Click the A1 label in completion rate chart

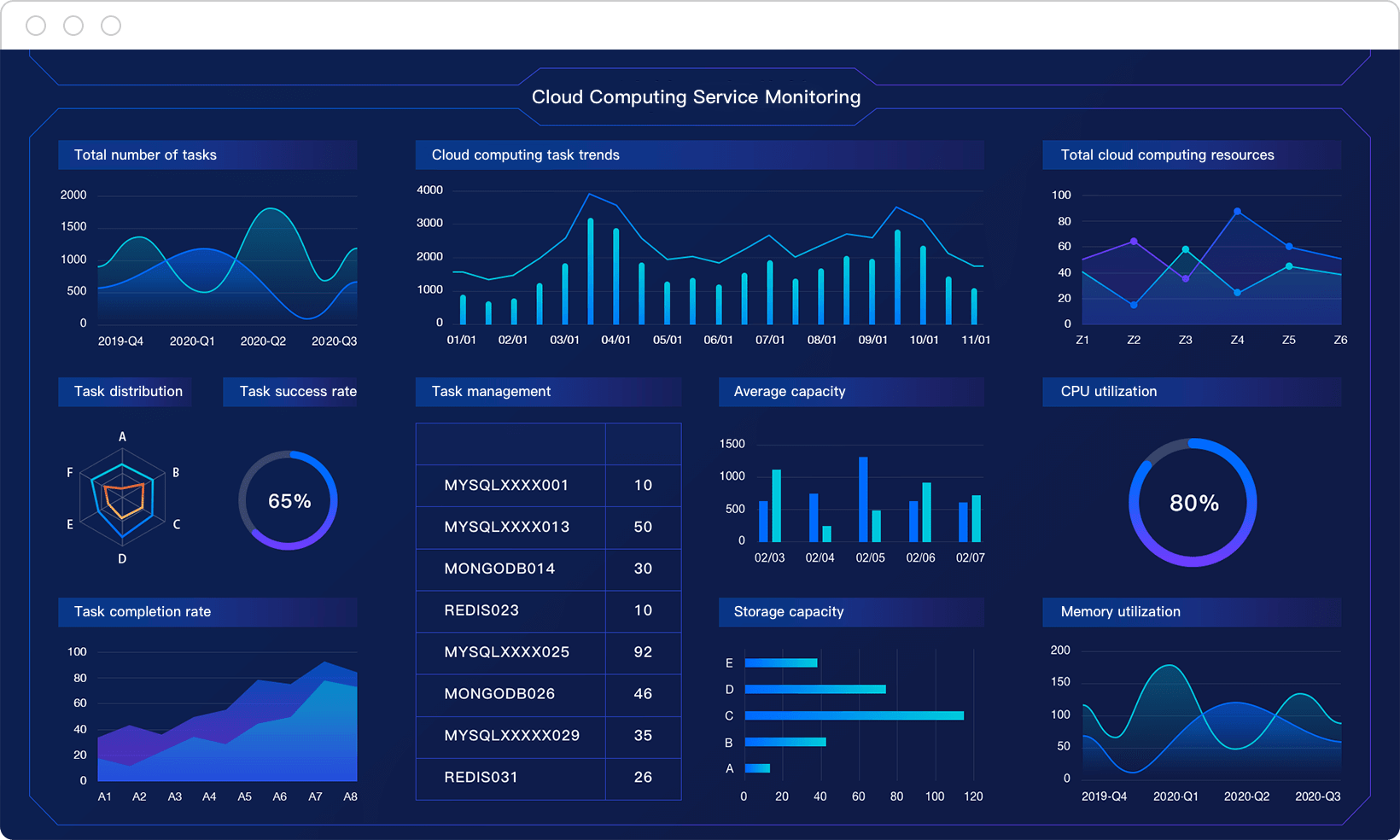pos(104,796)
